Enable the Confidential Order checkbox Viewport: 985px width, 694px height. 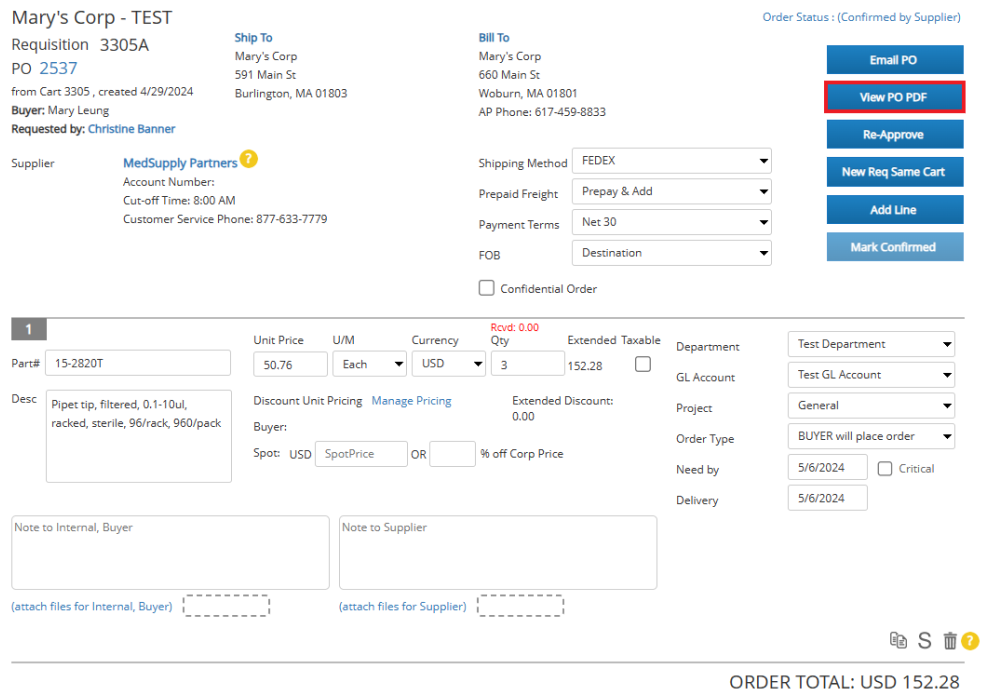coord(486,288)
